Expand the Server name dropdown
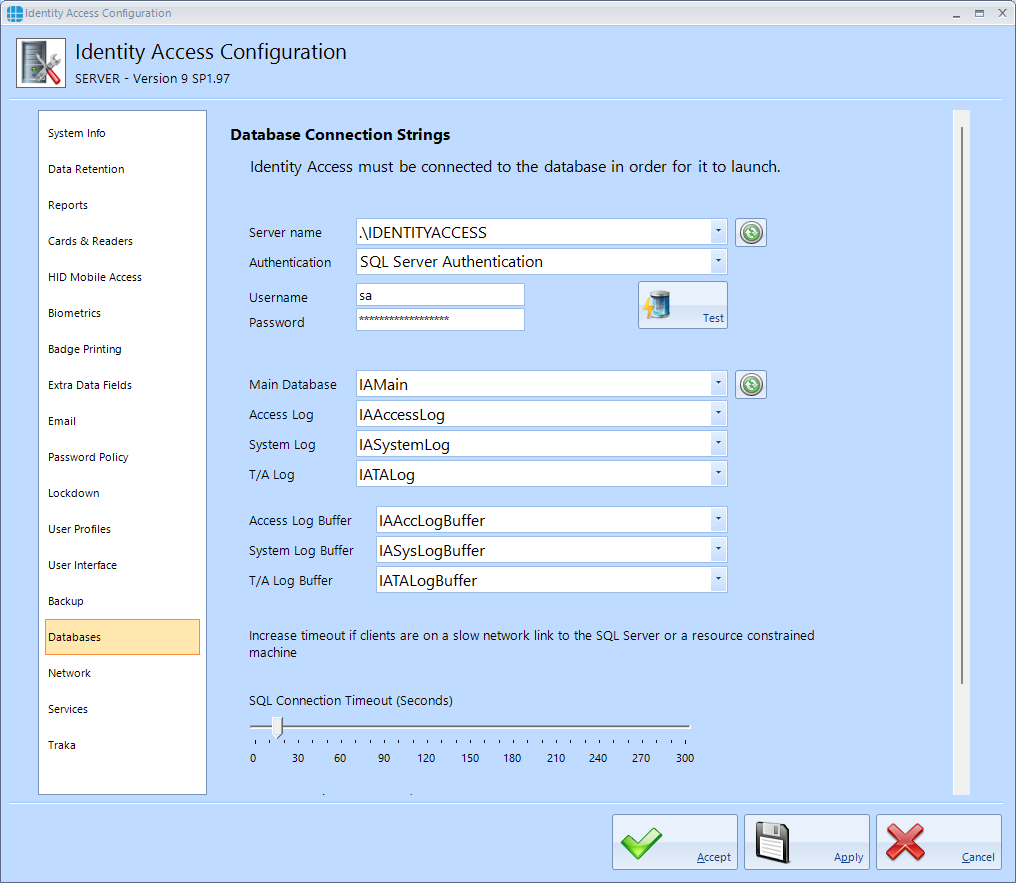The height and width of the screenshot is (883, 1016). click(x=718, y=231)
